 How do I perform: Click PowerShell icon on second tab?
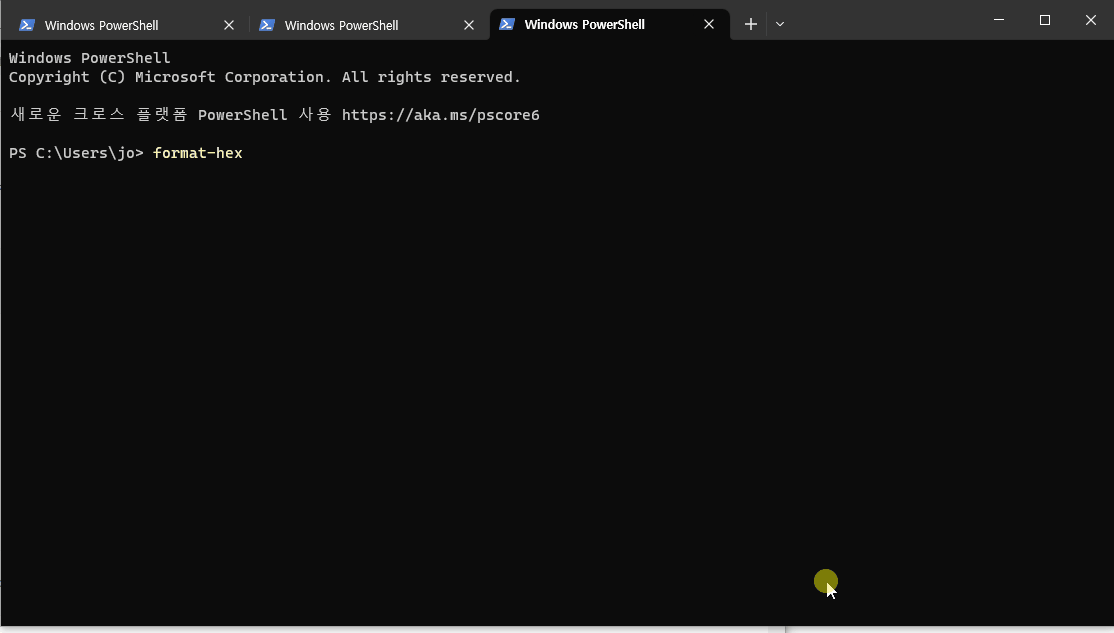click(x=267, y=25)
